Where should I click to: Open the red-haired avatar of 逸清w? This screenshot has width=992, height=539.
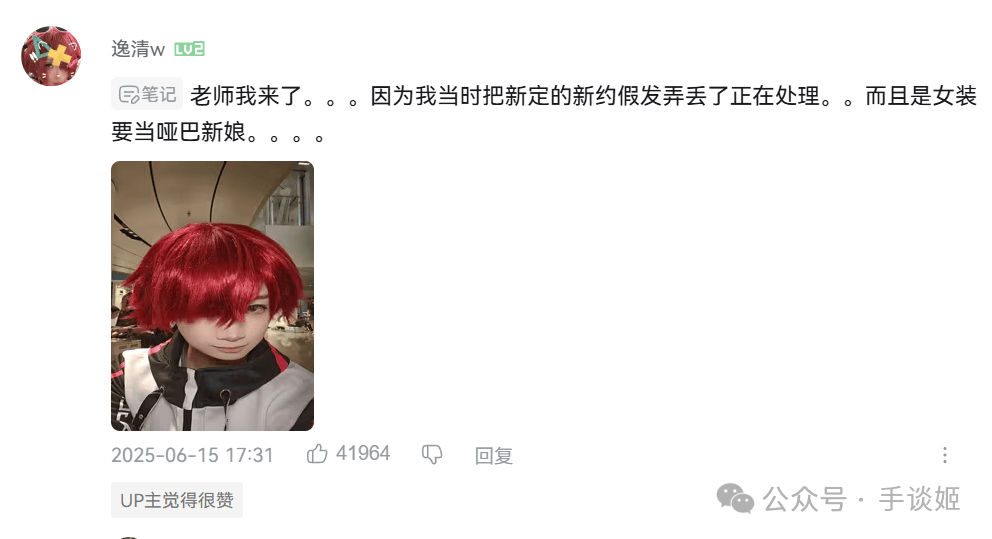51,56
